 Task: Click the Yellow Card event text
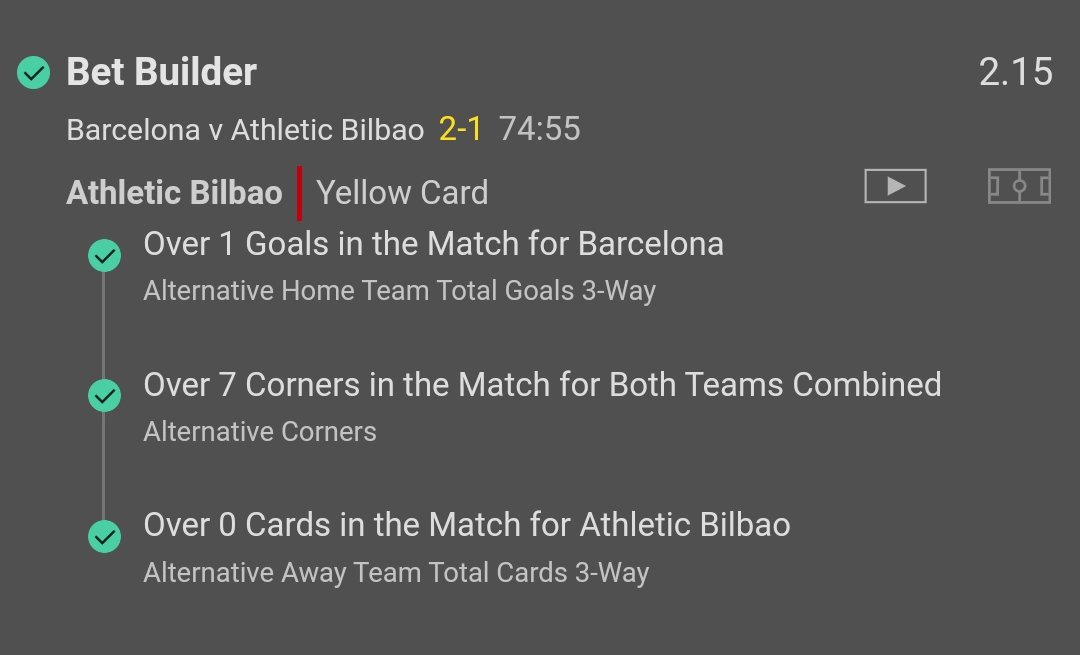pyautogui.click(x=402, y=193)
